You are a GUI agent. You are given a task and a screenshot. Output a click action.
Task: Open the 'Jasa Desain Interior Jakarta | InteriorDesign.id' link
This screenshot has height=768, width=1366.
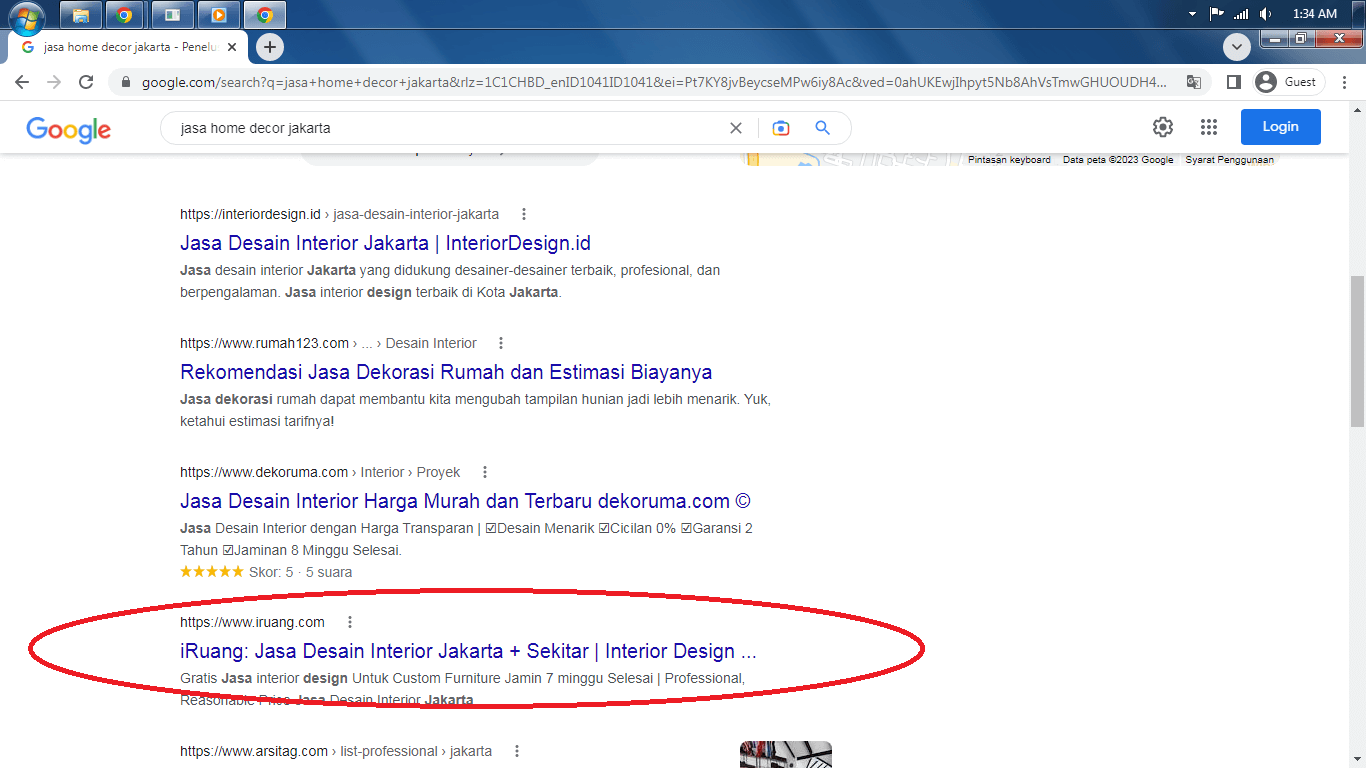click(x=385, y=243)
